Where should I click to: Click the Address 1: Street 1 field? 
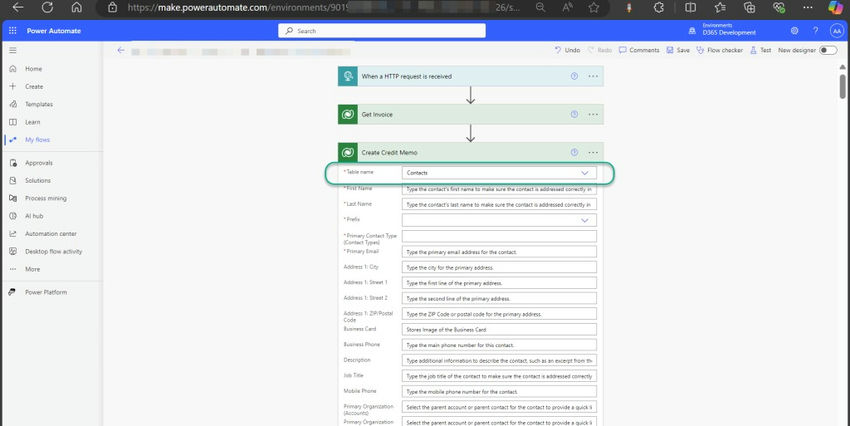[499, 283]
